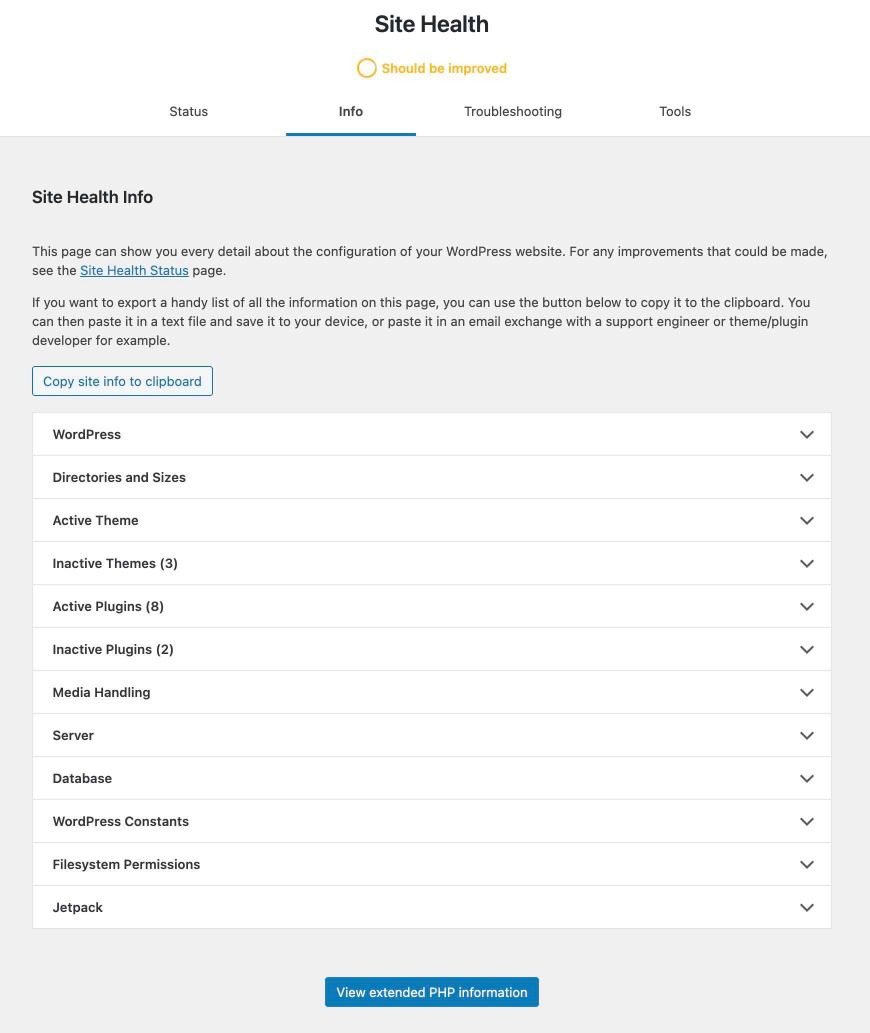Click the yellow status circle icon
870x1033 pixels.
pos(367,69)
